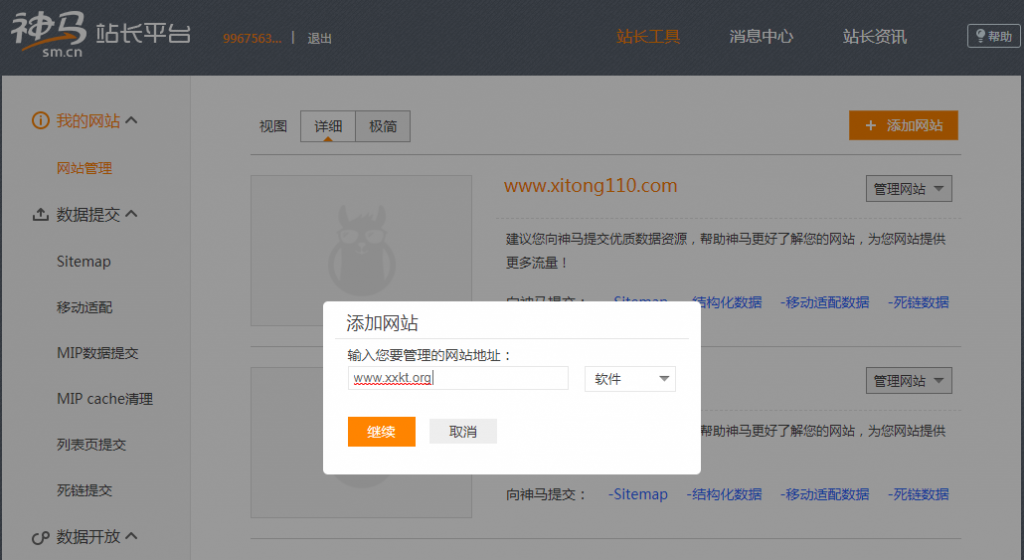Open 移动适配 in the sidebar
The height and width of the screenshot is (560, 1024).
(x=84, y=307)
